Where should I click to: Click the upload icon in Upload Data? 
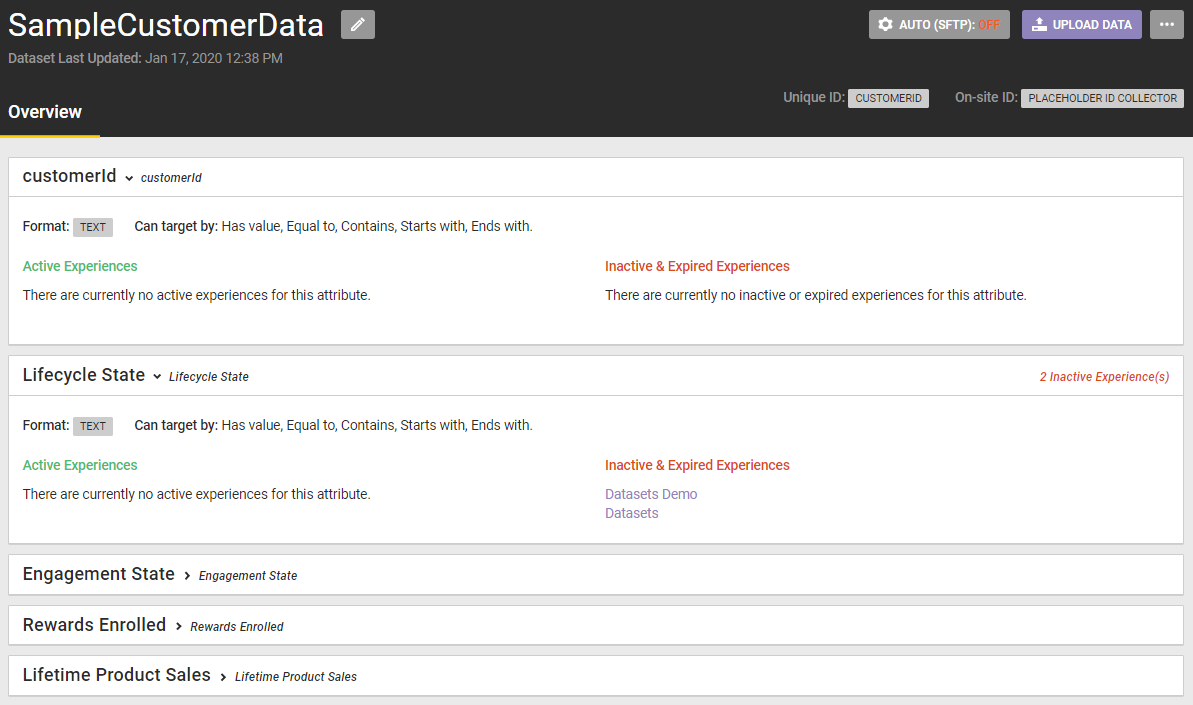point(1039,25)
